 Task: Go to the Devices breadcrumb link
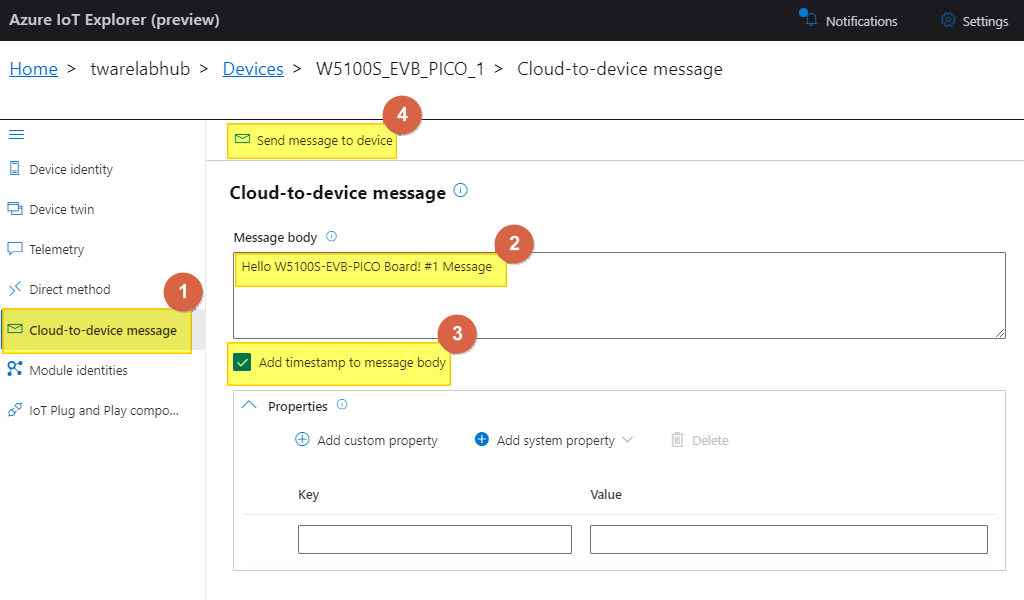pyautogui.click(x=253, y=69)
